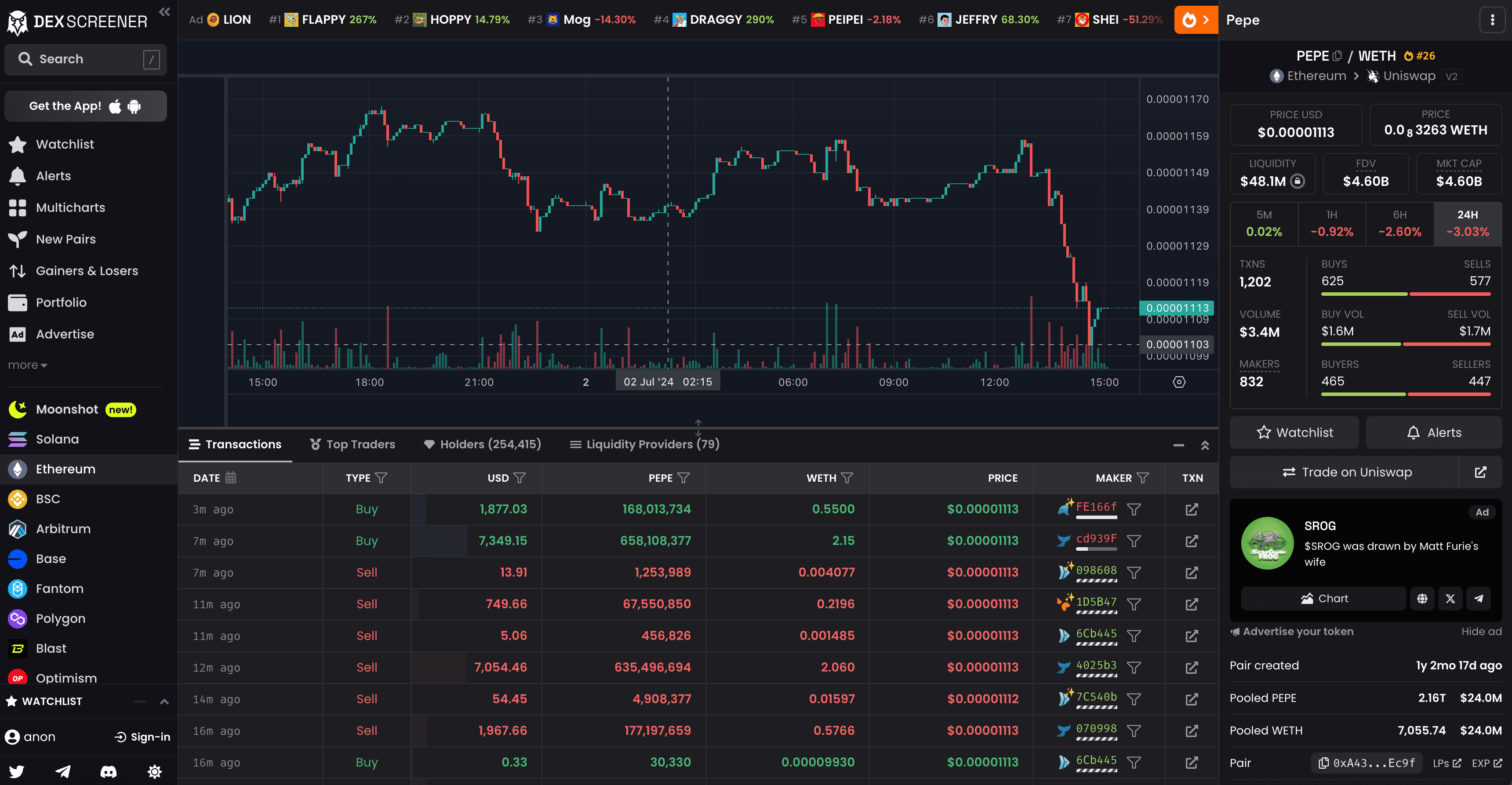This screenshot has width=1512, height=785.
Task: Click maker address 1D5B47
Action: (1096, 602)
